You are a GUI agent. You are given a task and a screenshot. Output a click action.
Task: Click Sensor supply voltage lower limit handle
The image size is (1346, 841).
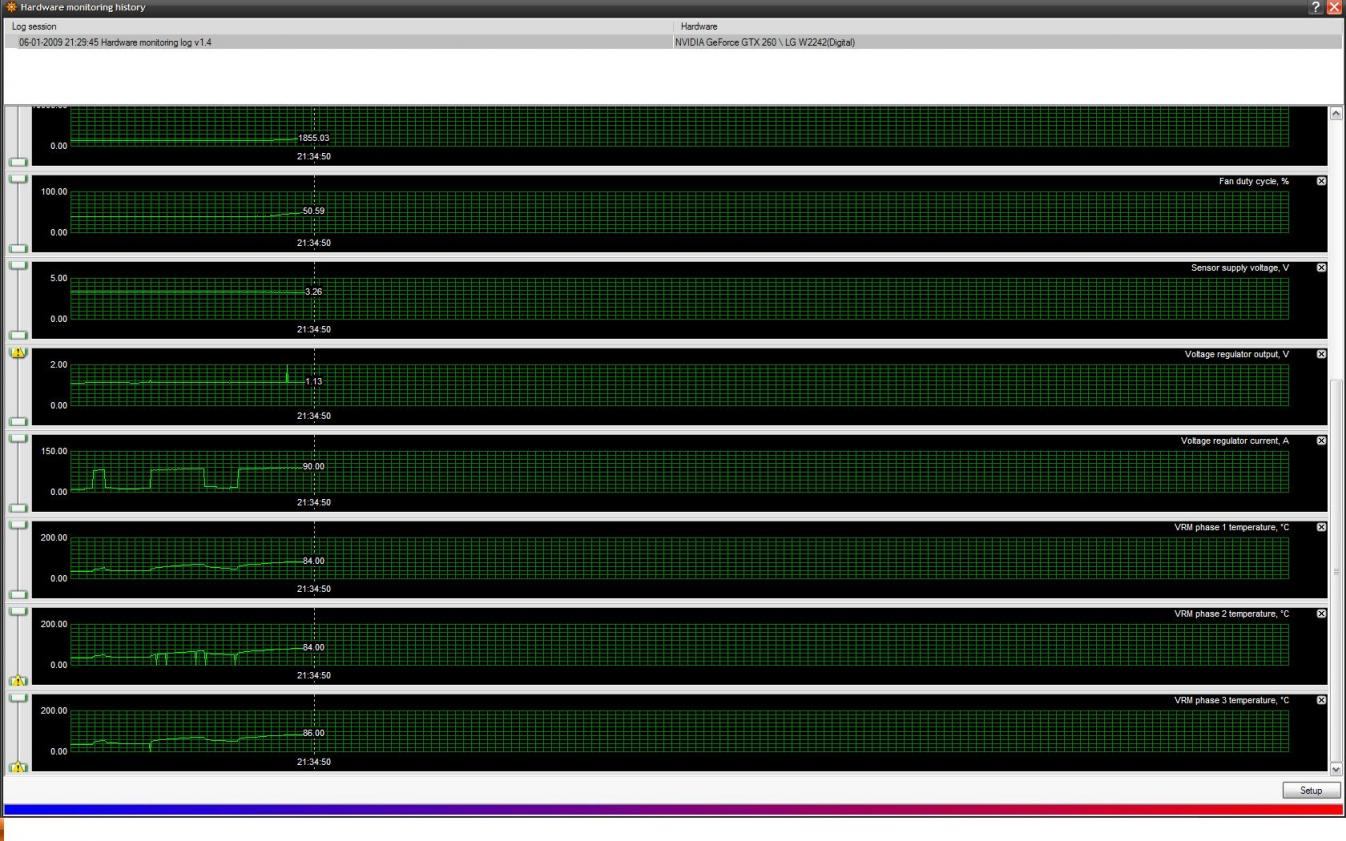[x=18, y=335]
